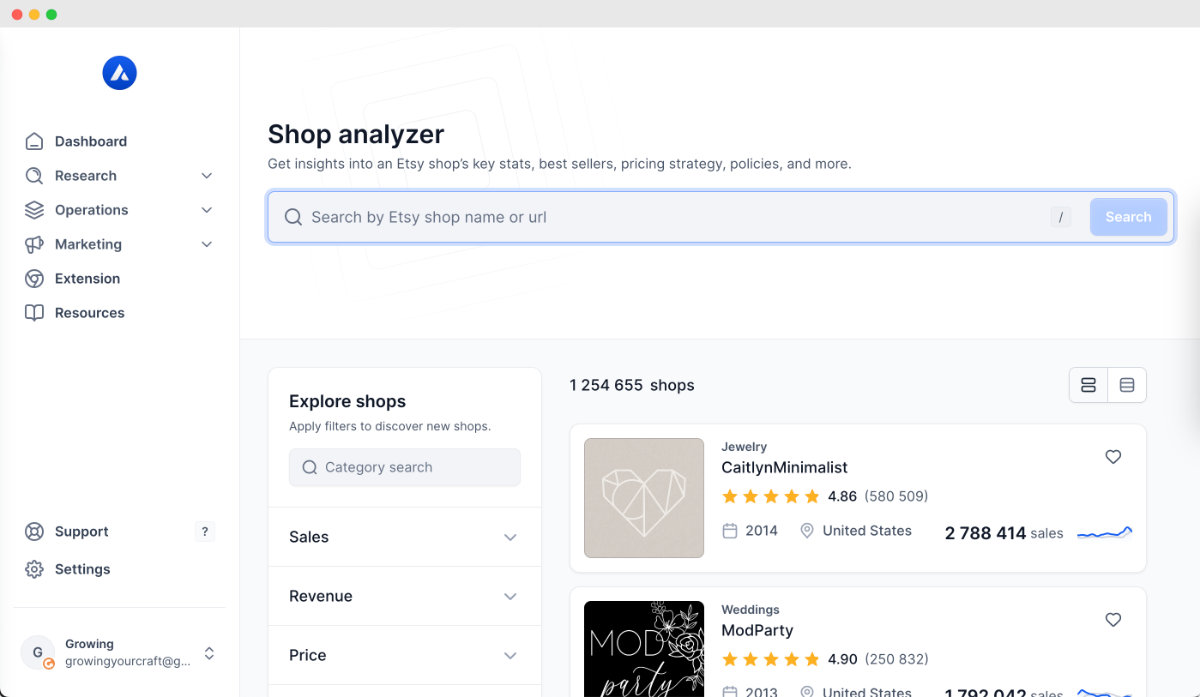Open the ModParty shop link

759,632
